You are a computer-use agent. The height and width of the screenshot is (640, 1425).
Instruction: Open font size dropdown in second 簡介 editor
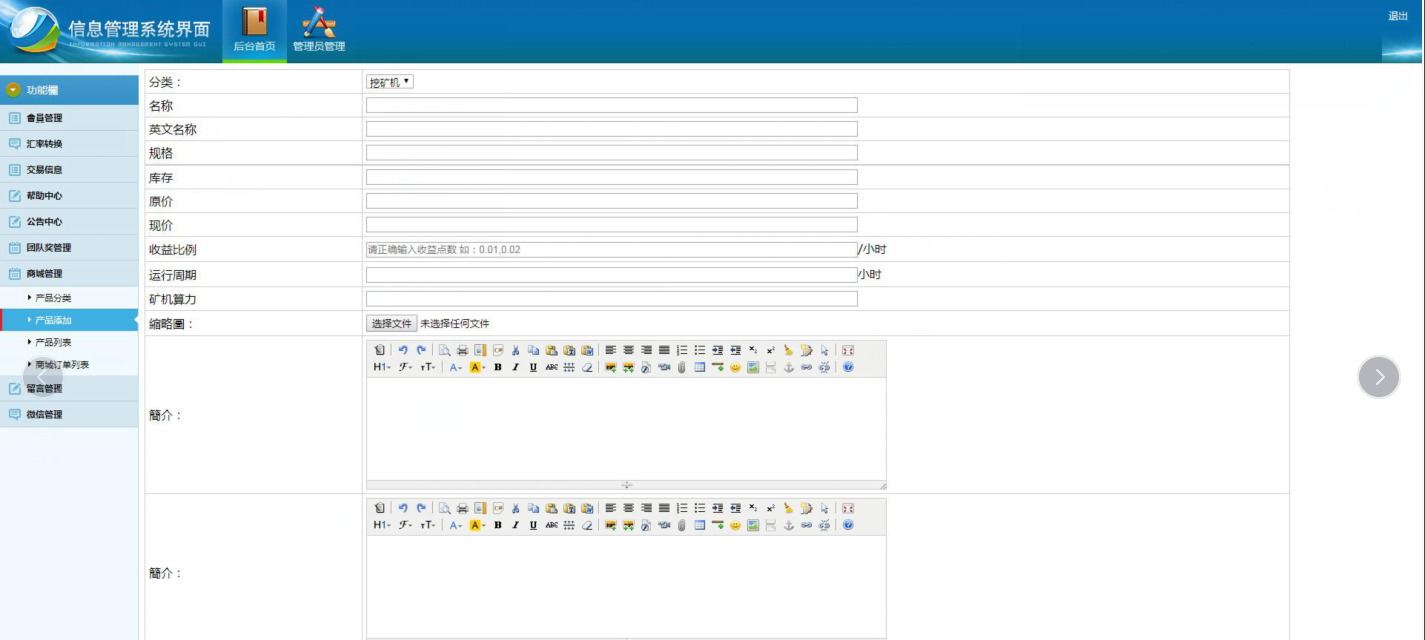(x=428, y=525)
